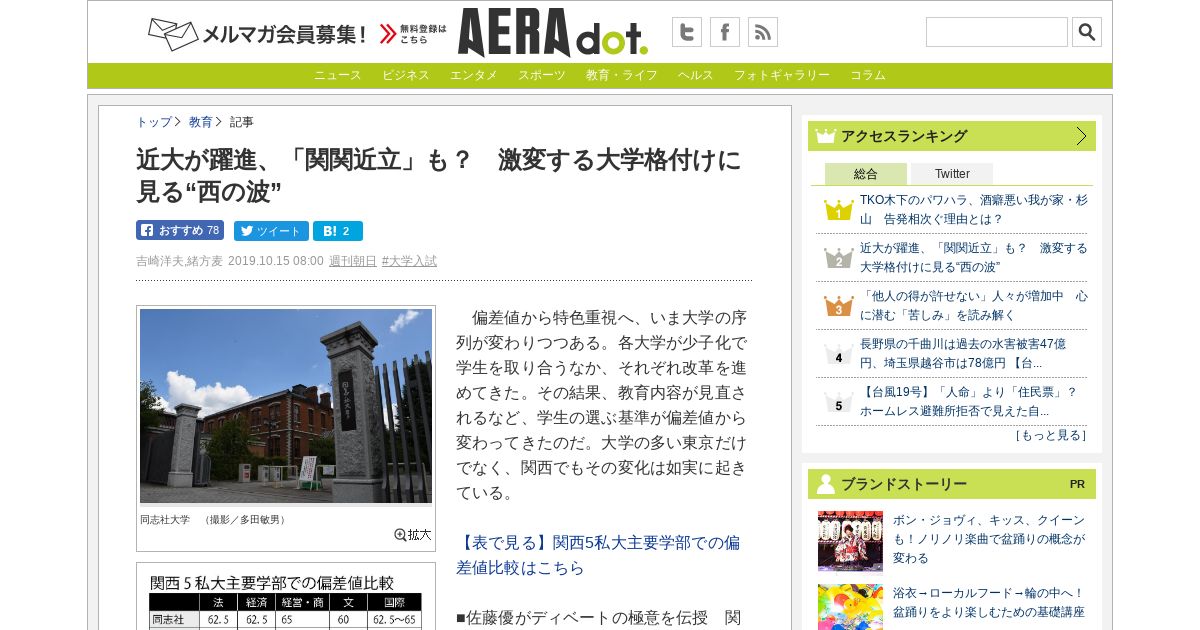Open the 浴衣→ローカルフード story thumbnail
This screenshot has width=1200, height=630.
click(x=850, y=607)
